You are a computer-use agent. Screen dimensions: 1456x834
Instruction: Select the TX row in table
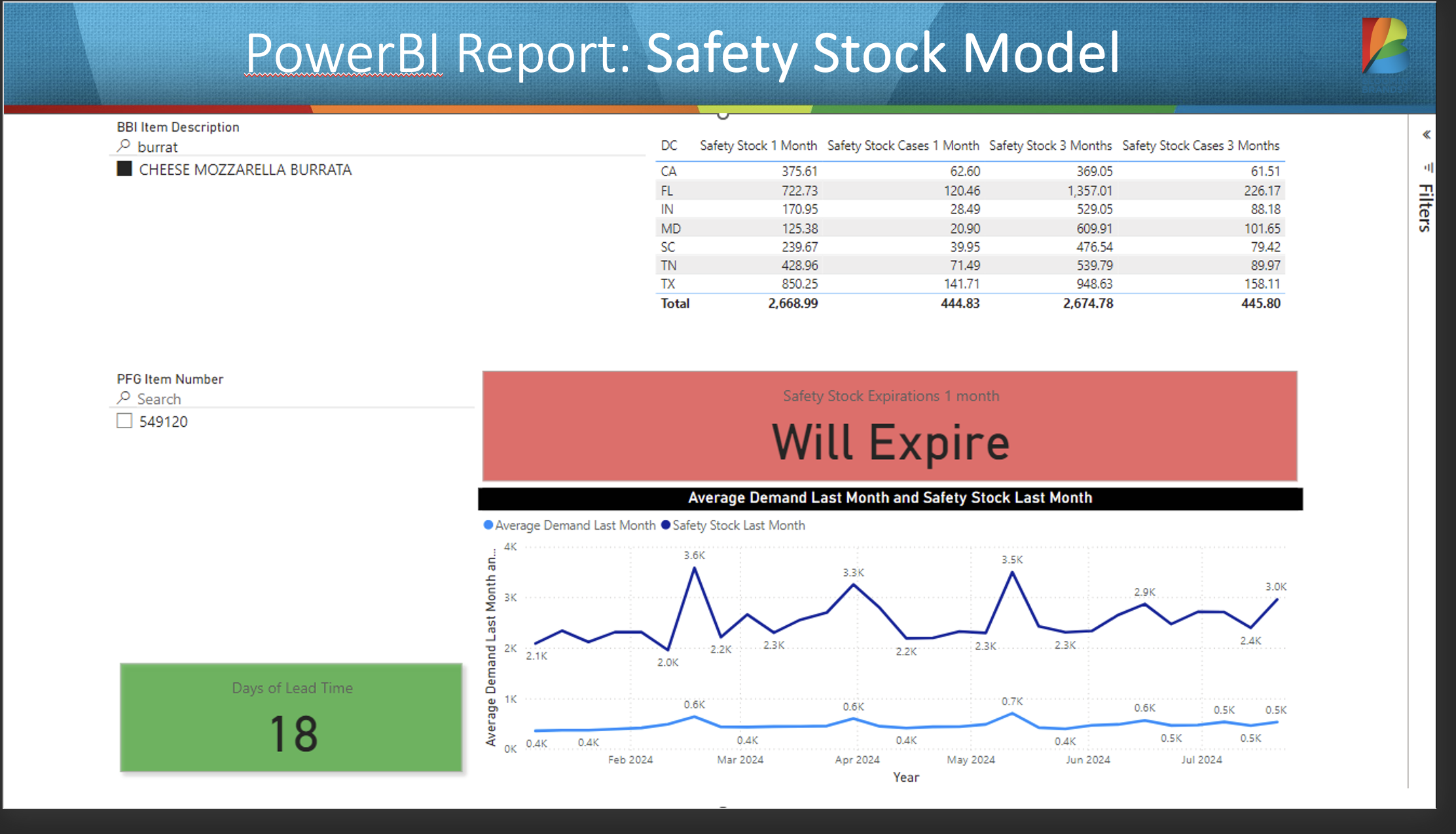[668, 284]
